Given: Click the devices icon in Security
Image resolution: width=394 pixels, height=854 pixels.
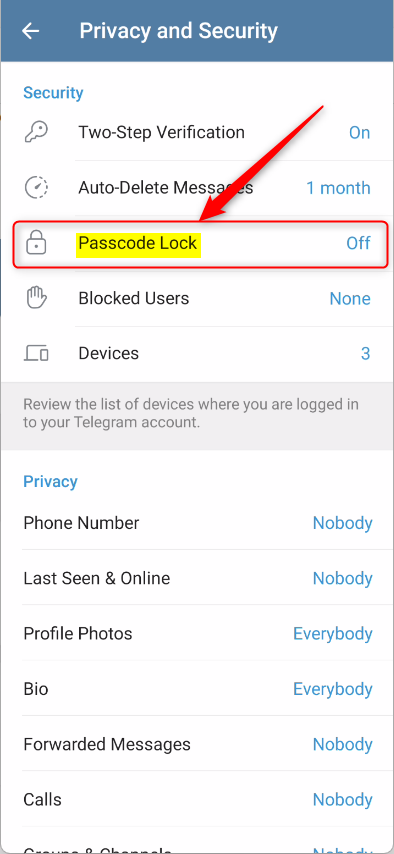Looking at the screenshot, I should pos(37,353).
